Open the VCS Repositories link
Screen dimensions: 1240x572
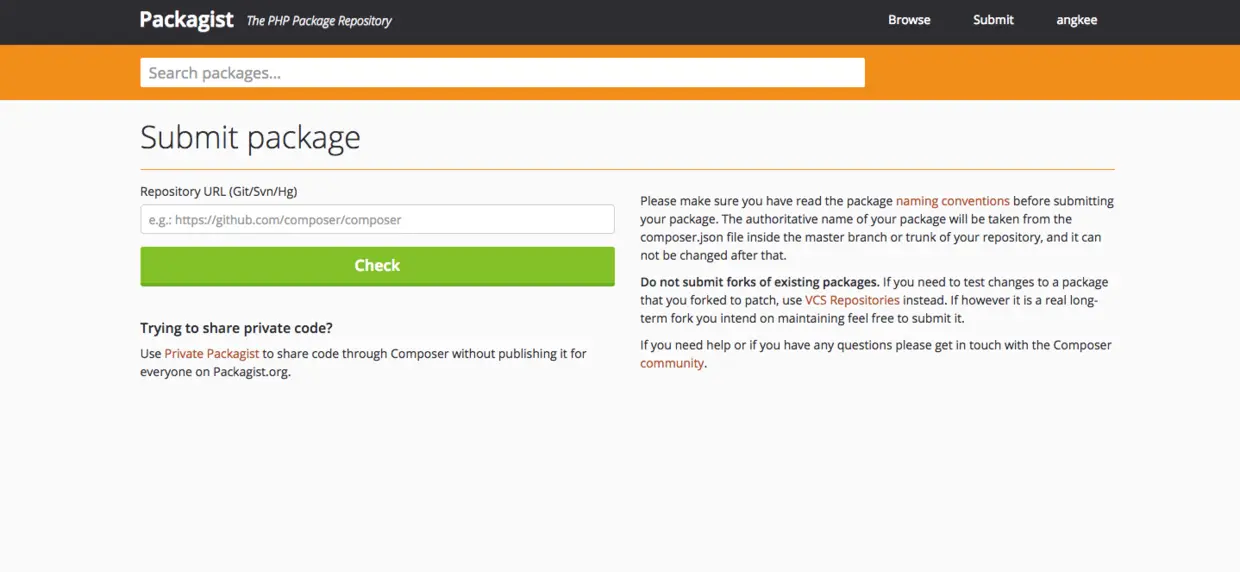coord(852,300)
